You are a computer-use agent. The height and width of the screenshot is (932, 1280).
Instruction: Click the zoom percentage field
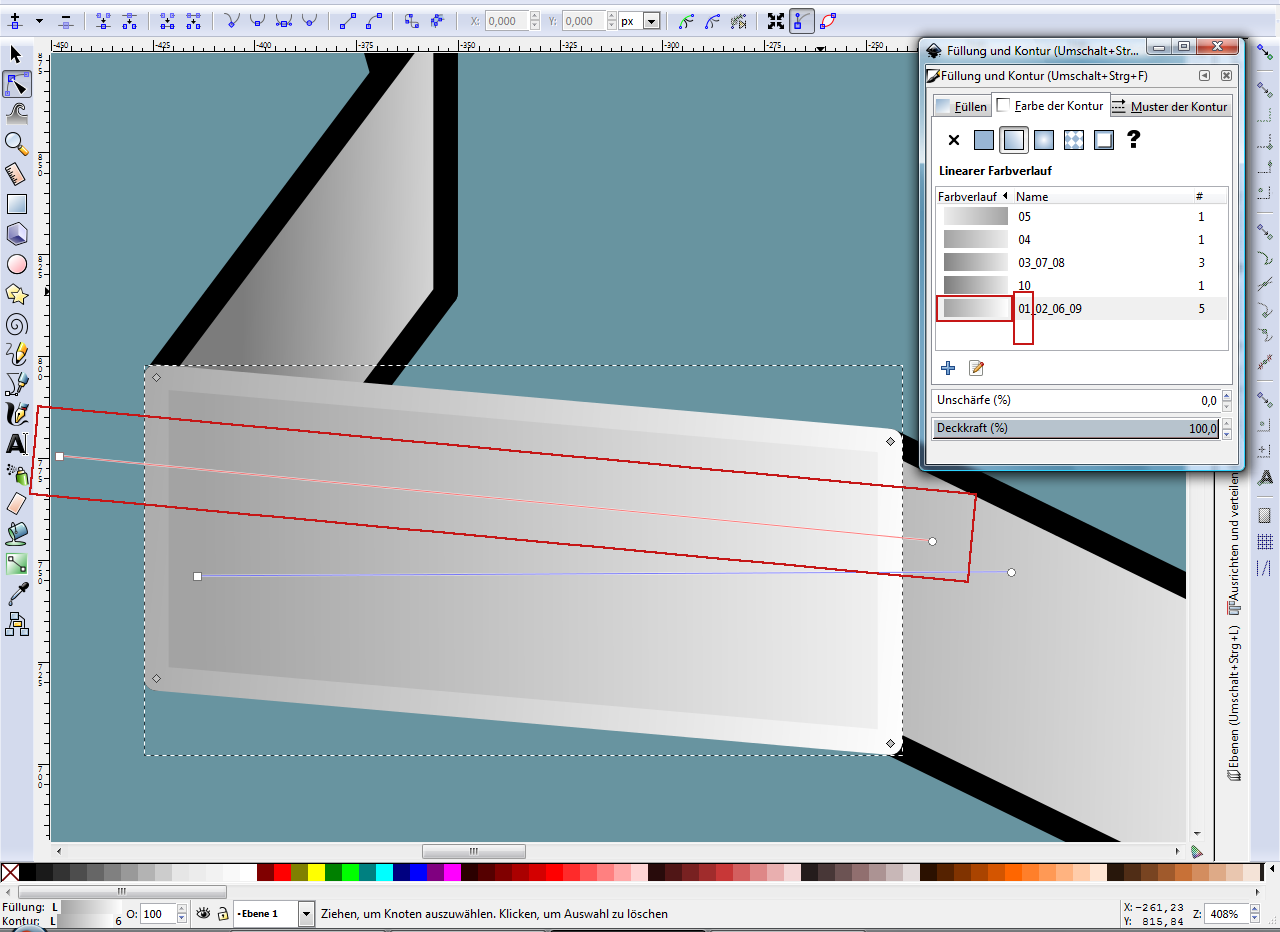(x=1222, y=914)
